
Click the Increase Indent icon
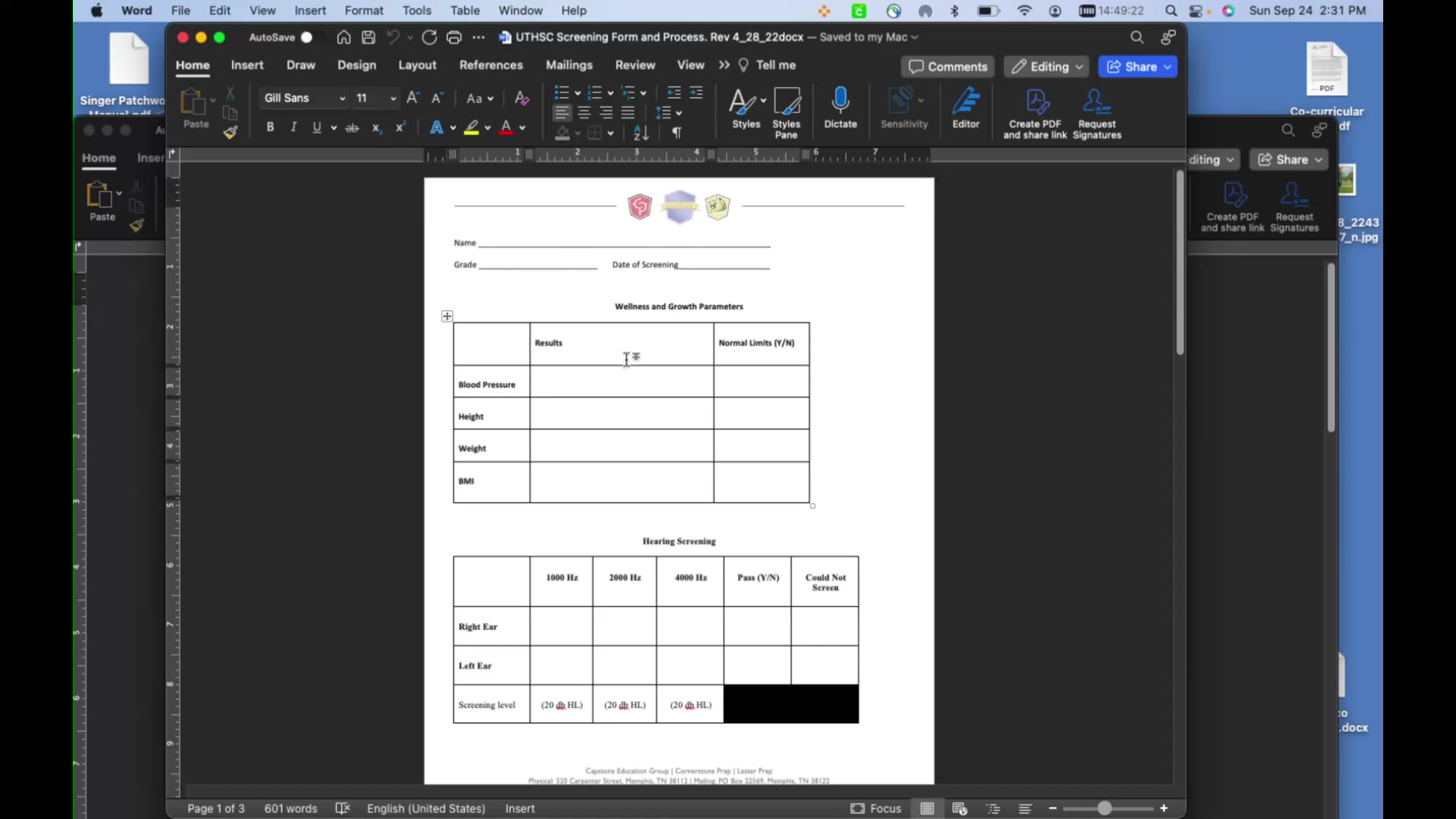pyautogui.click(x=696, y=93)
